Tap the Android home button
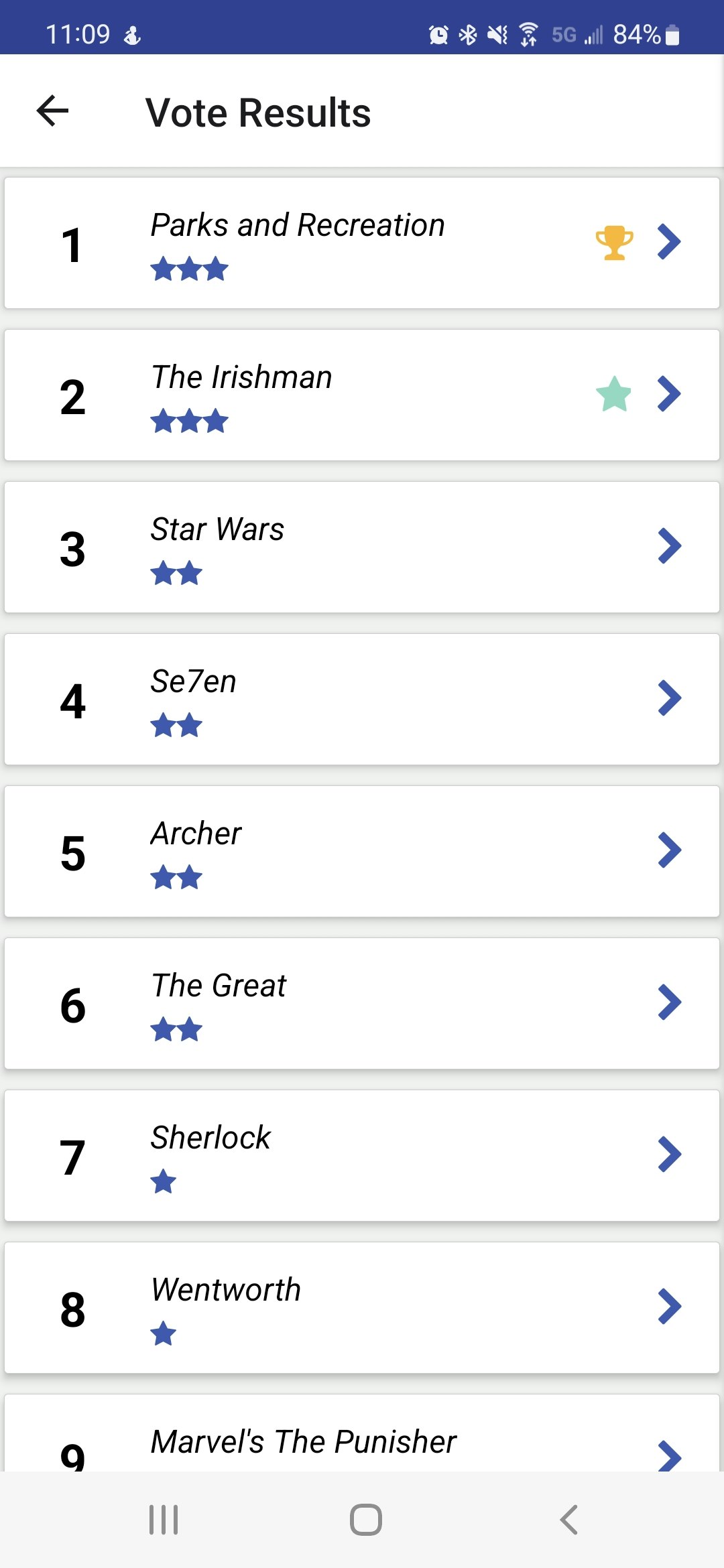The height and width of the screenshot is (1568, 724). 366,1520
